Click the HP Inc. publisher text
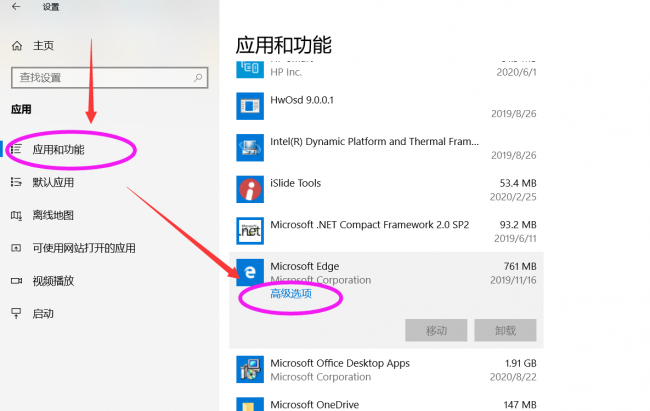The height and width of the screenshot is (411, 650). [286, 72]
